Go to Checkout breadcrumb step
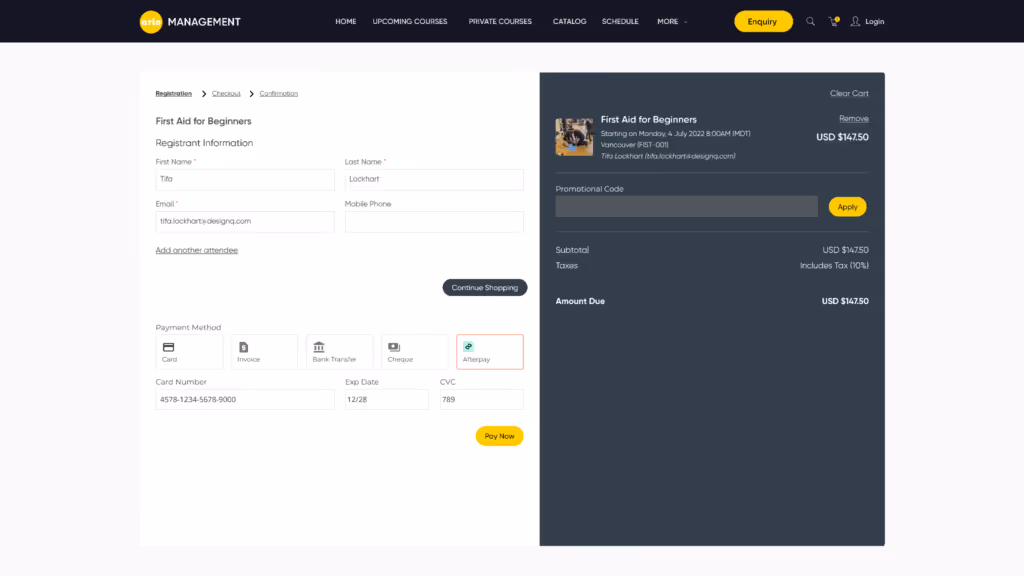 pos(226,93)
